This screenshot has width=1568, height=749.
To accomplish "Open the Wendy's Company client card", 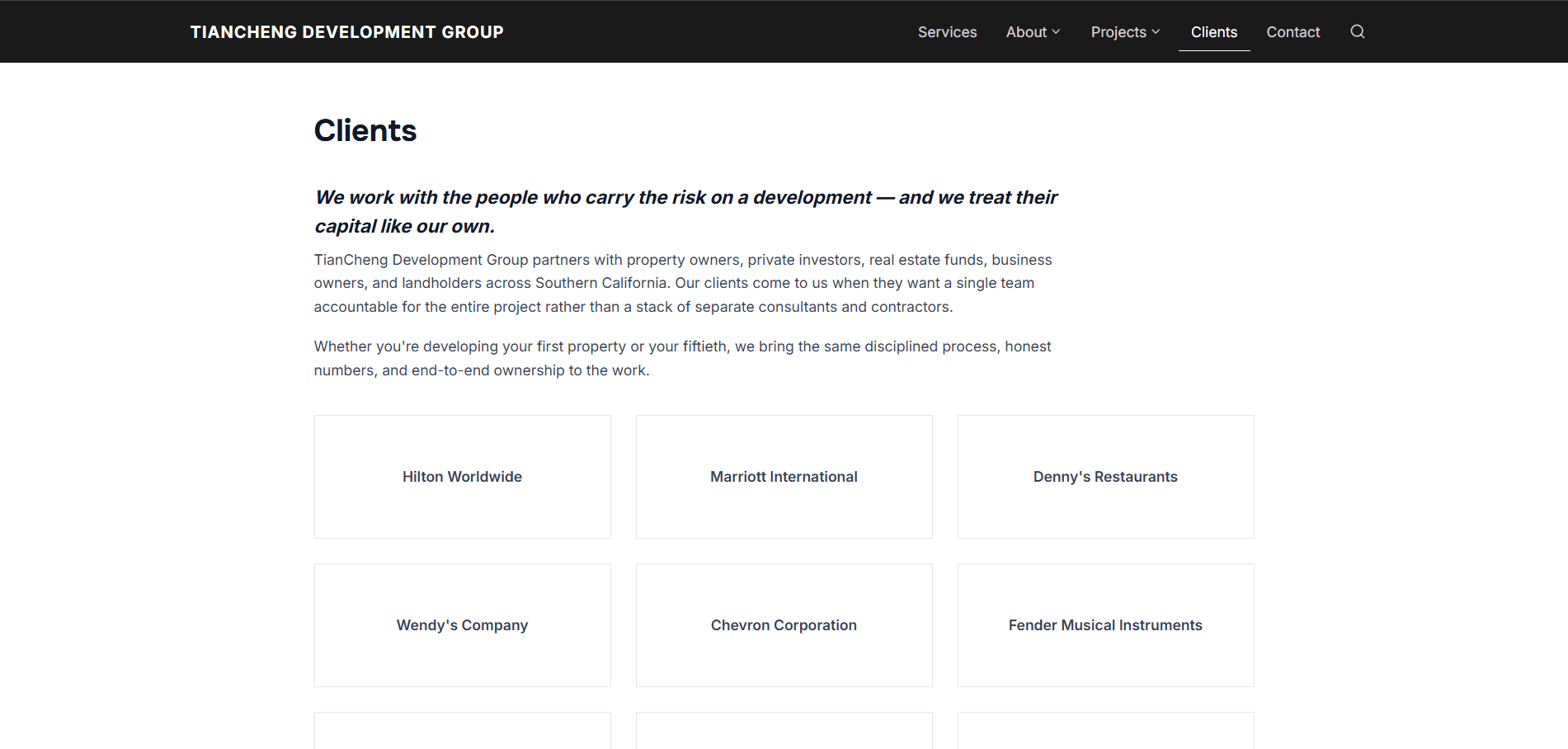I will [x=463, y=625].
